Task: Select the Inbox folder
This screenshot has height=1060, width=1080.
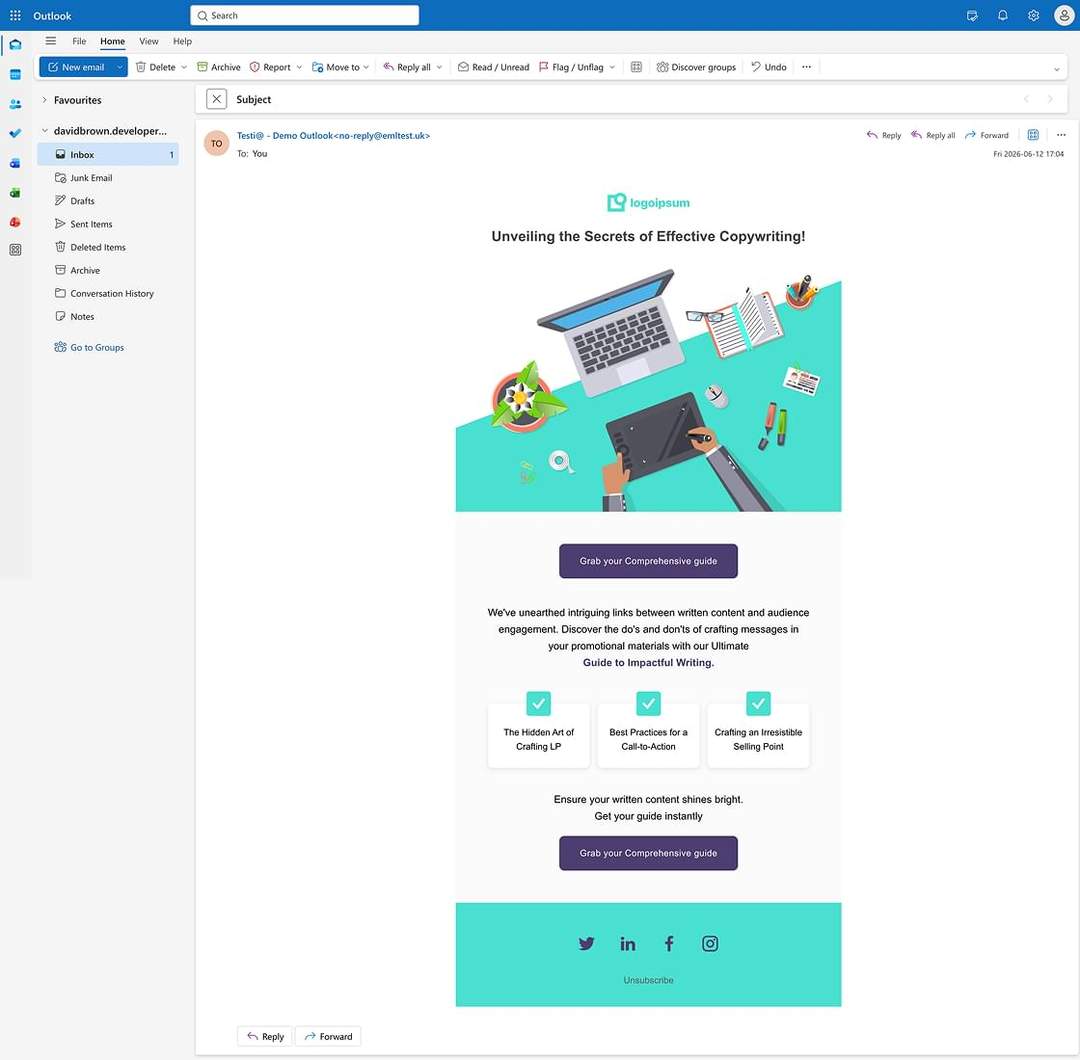Action: (x=107, y=154)
